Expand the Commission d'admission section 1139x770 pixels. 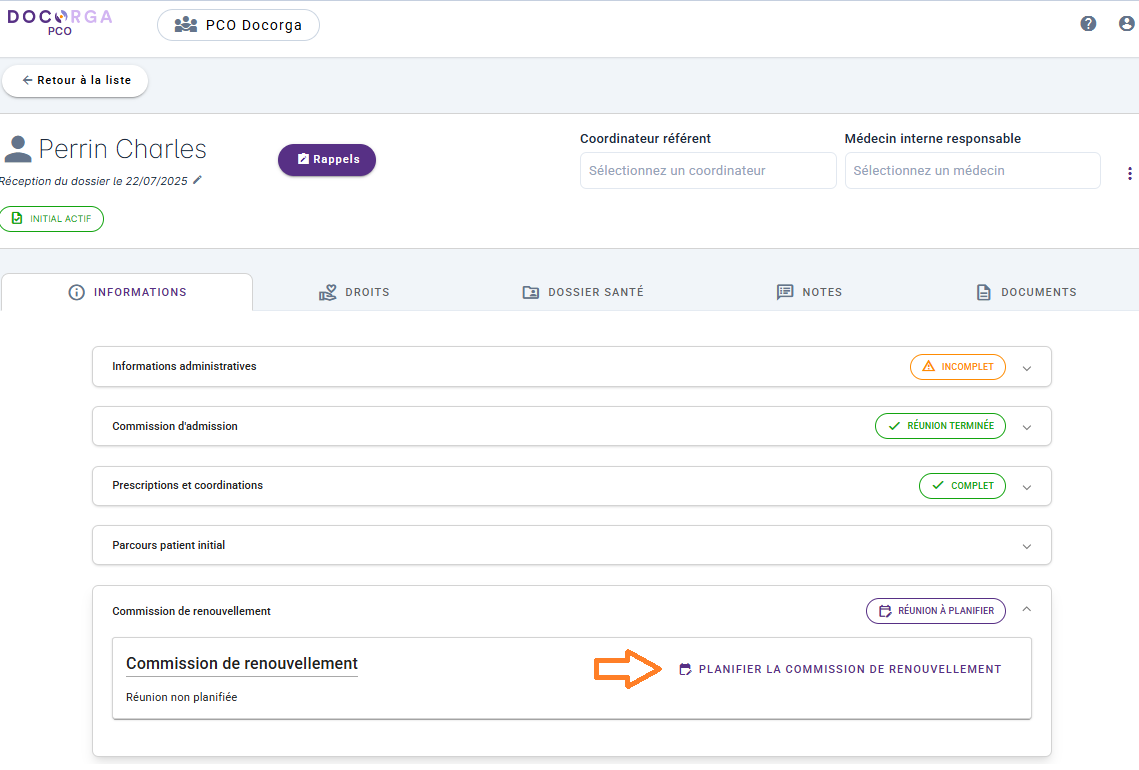coord(1026,427)
